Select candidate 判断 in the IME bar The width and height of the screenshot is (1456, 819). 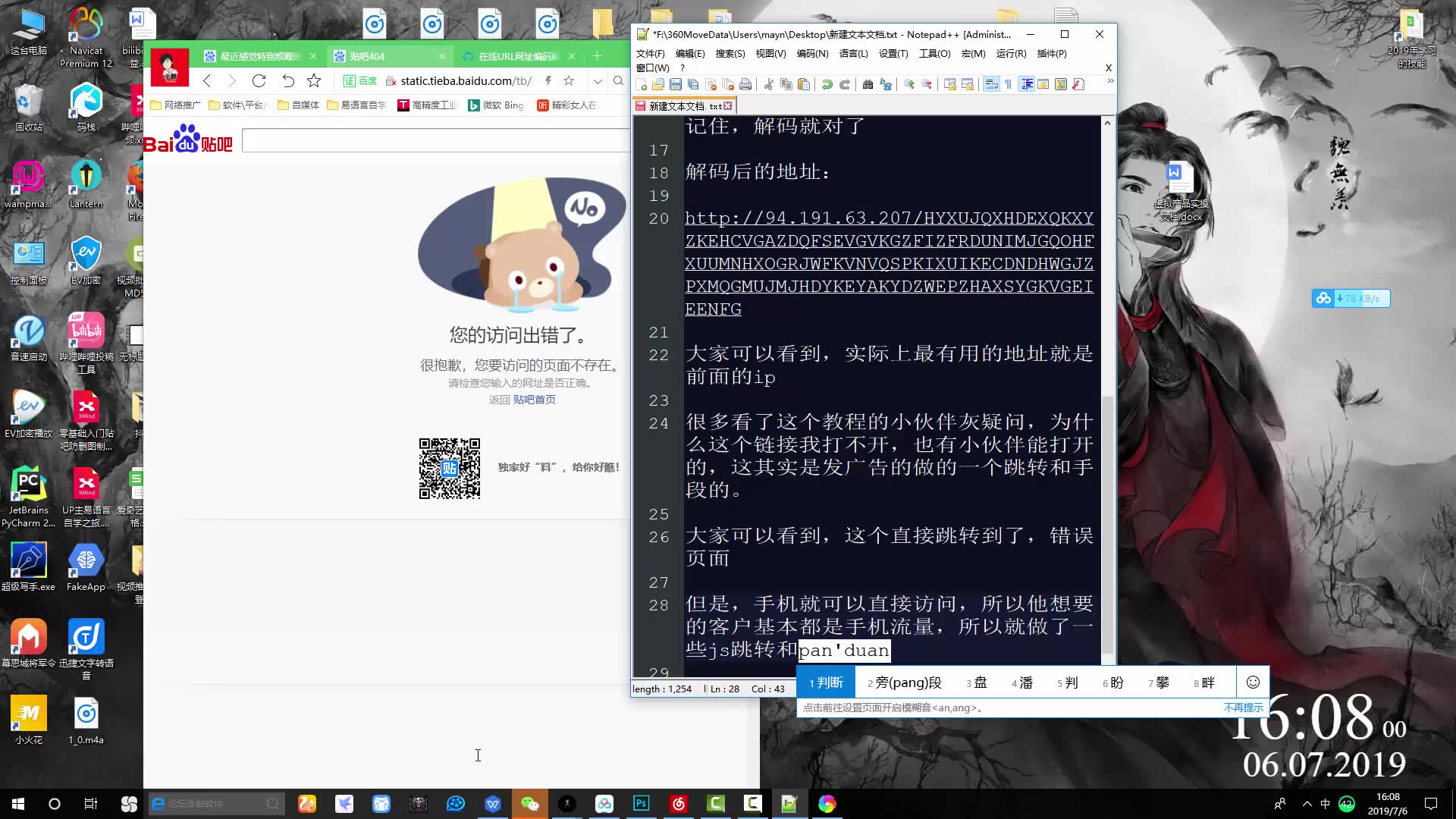tap(826, 682)
